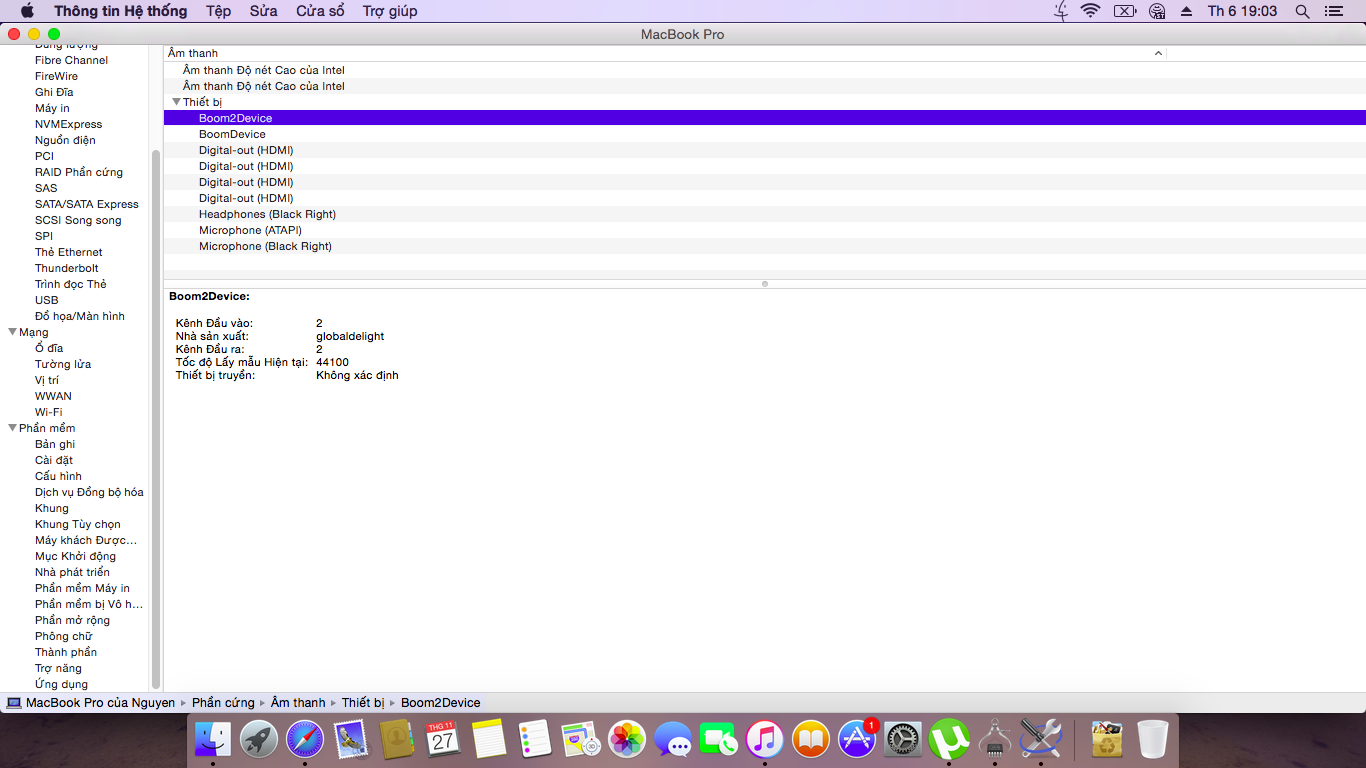Screen dimensions: 1366x768
Task: Click System Information chip icon in dock
Action: pyautogui.click(x=995, y=739)
